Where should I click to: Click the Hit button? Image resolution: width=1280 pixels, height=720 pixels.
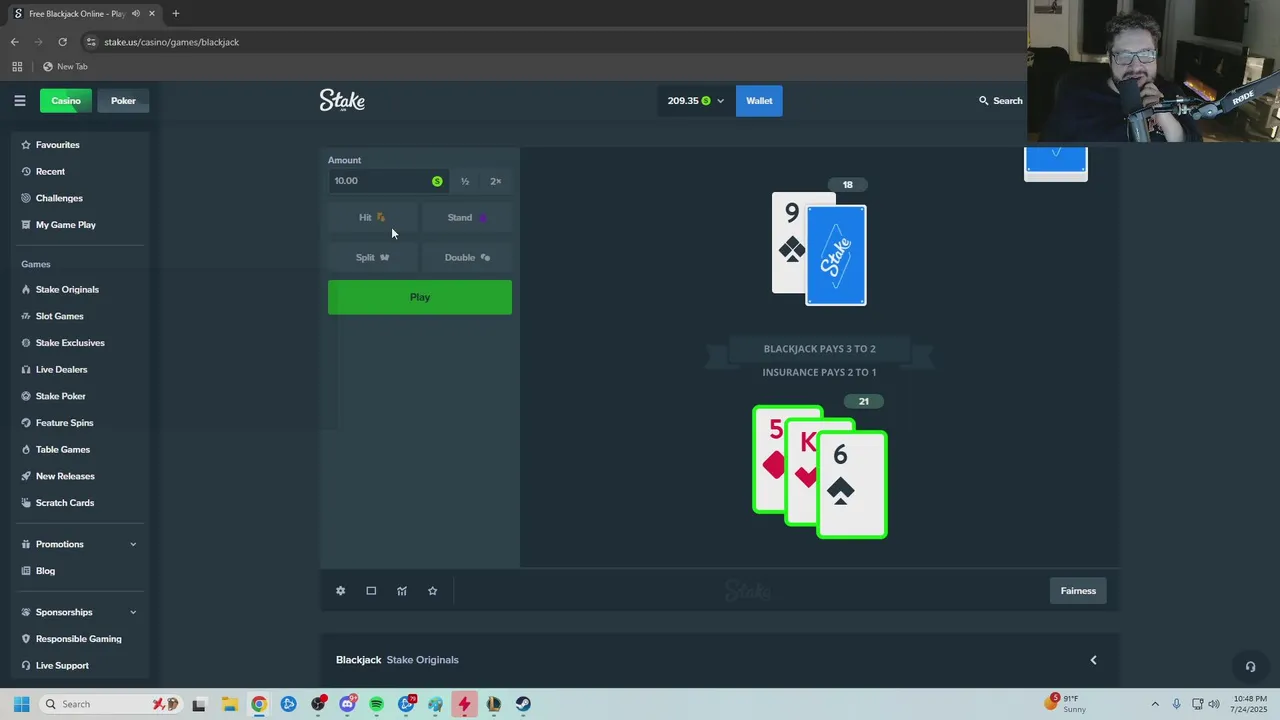pos(372,217)
